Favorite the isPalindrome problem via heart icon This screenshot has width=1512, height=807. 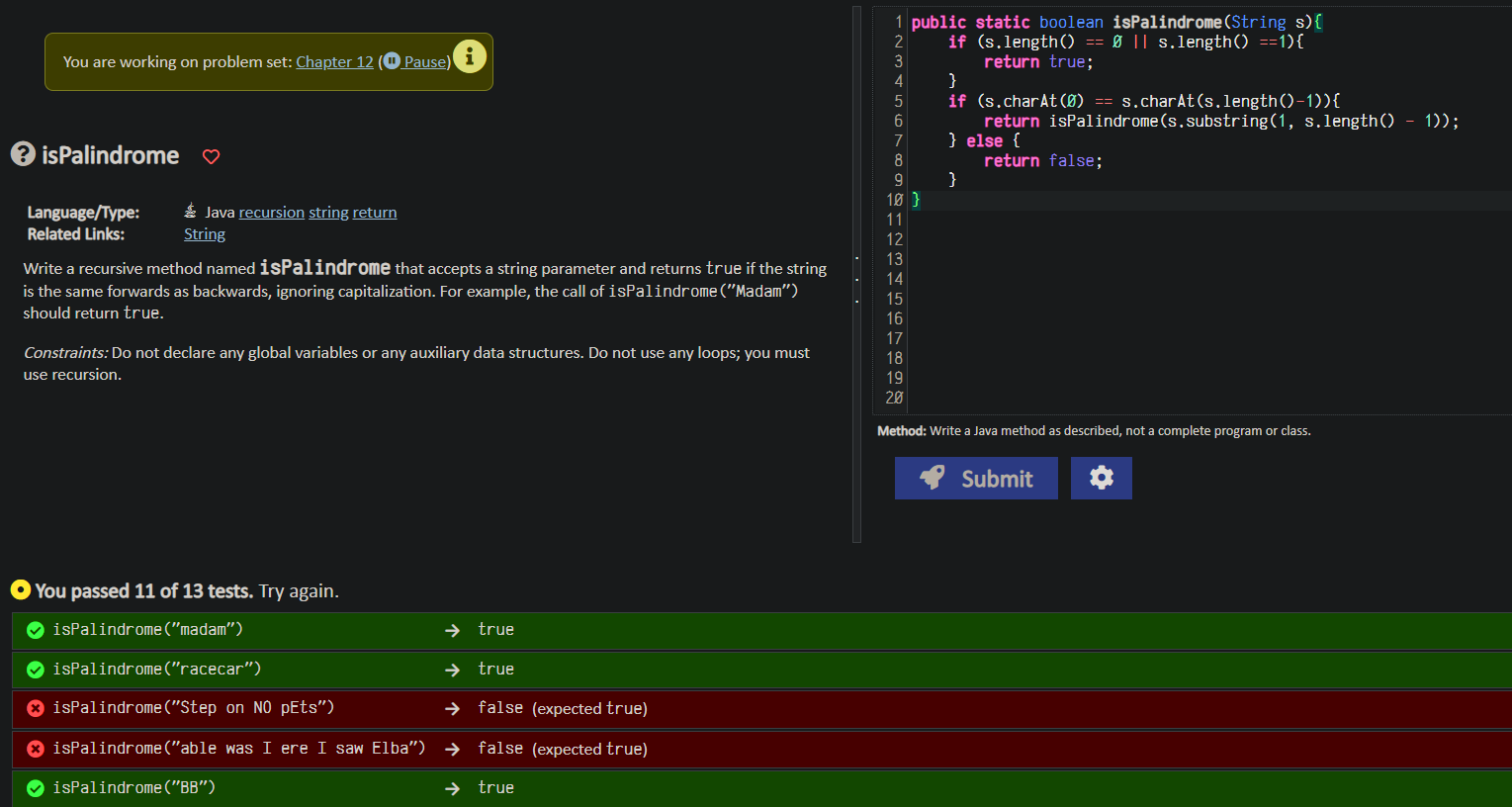[211, 155]
